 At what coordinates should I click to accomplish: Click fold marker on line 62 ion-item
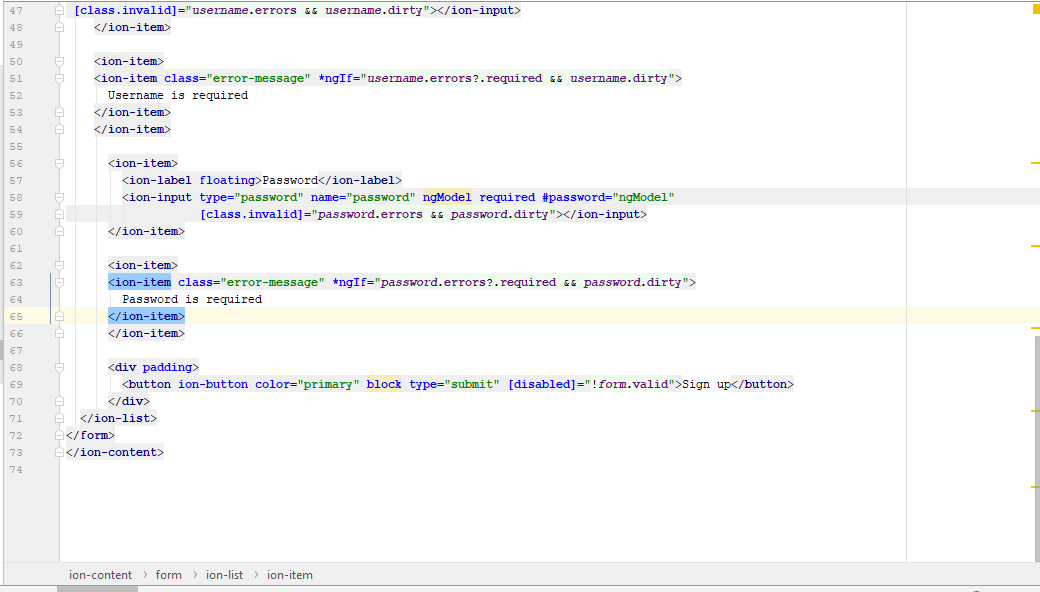click(x=60, y=265)
